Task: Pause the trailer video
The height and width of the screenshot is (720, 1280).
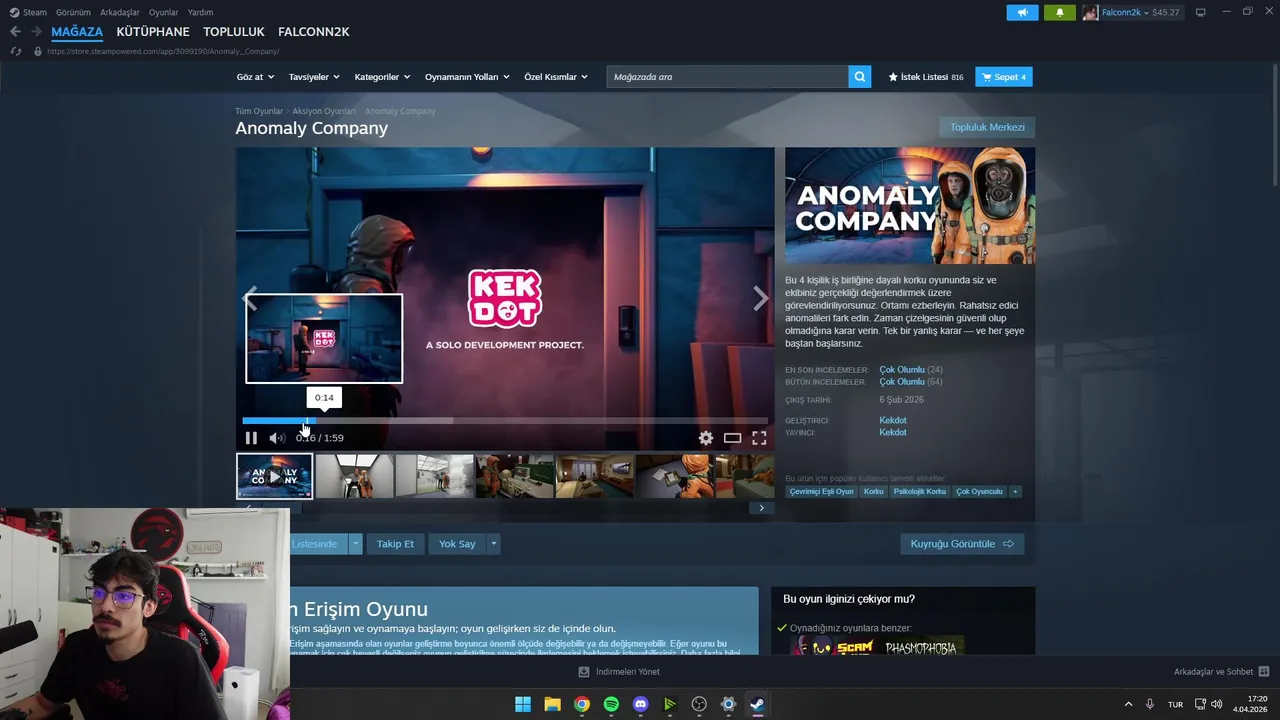Action: click(251, 438)
